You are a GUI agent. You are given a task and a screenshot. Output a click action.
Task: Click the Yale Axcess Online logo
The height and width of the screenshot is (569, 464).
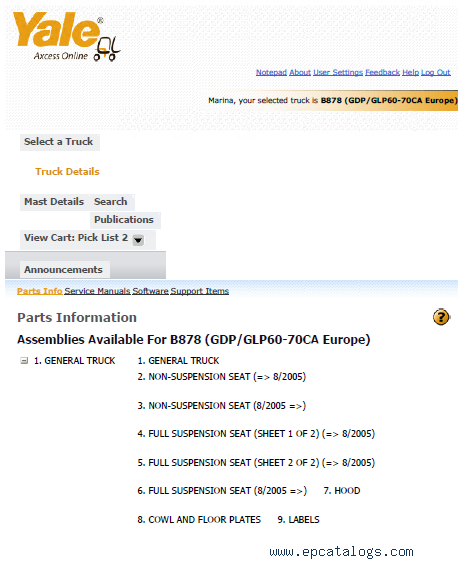66,36
